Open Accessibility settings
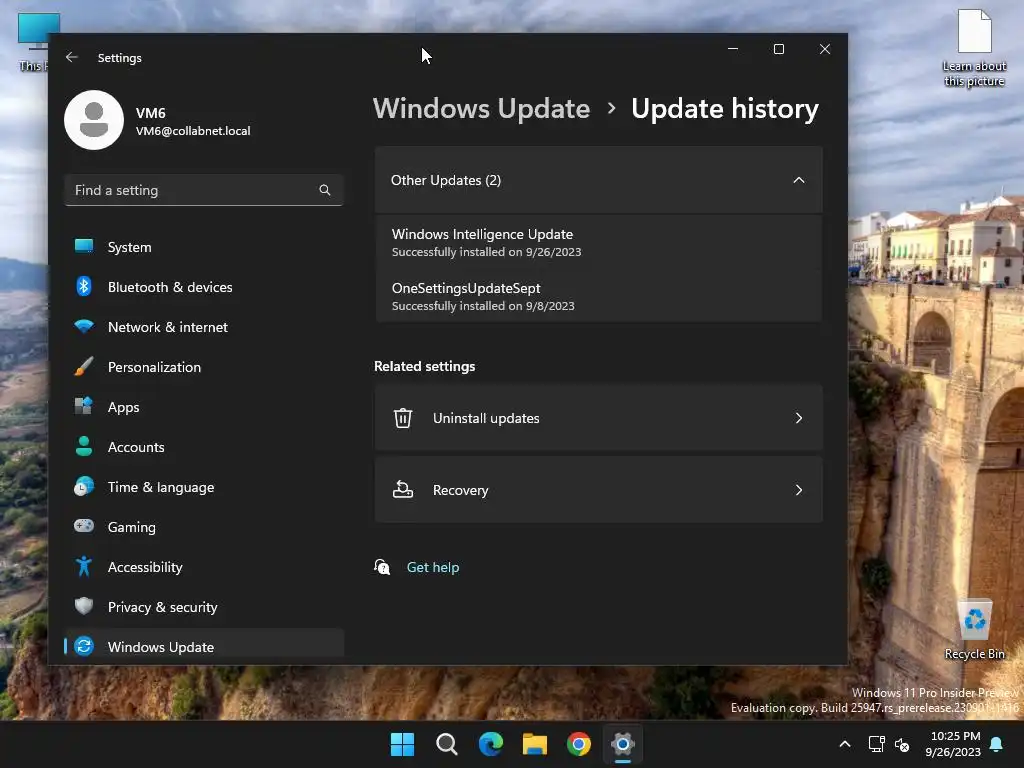The width and height of the screenshot is (1024, 768). (204, 567)
